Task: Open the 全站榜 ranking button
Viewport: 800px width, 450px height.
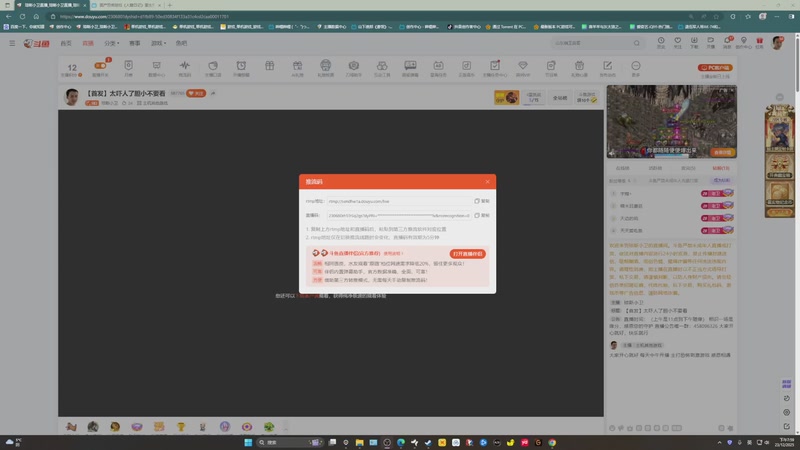Action: 560,97
